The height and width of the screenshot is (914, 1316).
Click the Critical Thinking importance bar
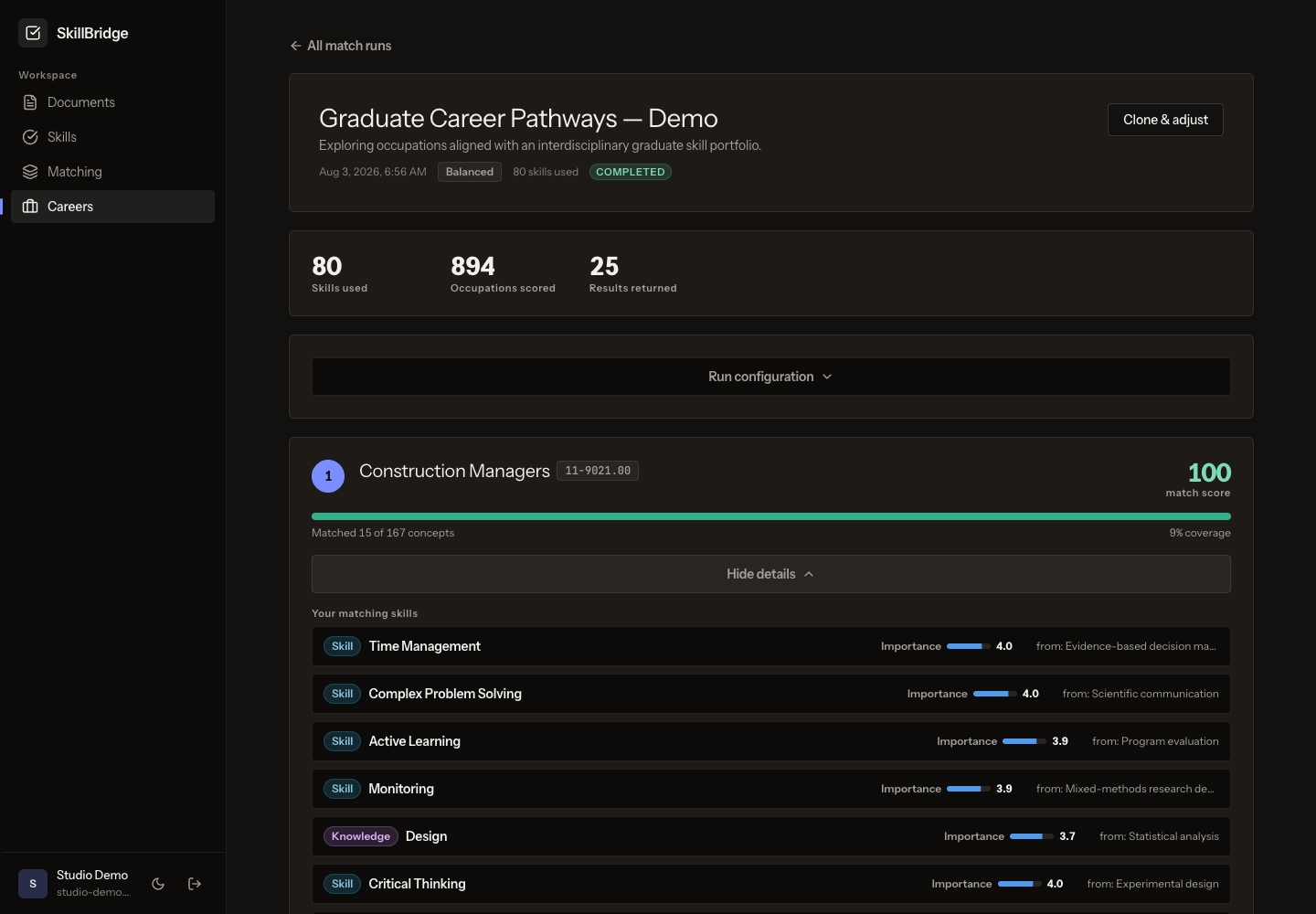point(1020,884)
